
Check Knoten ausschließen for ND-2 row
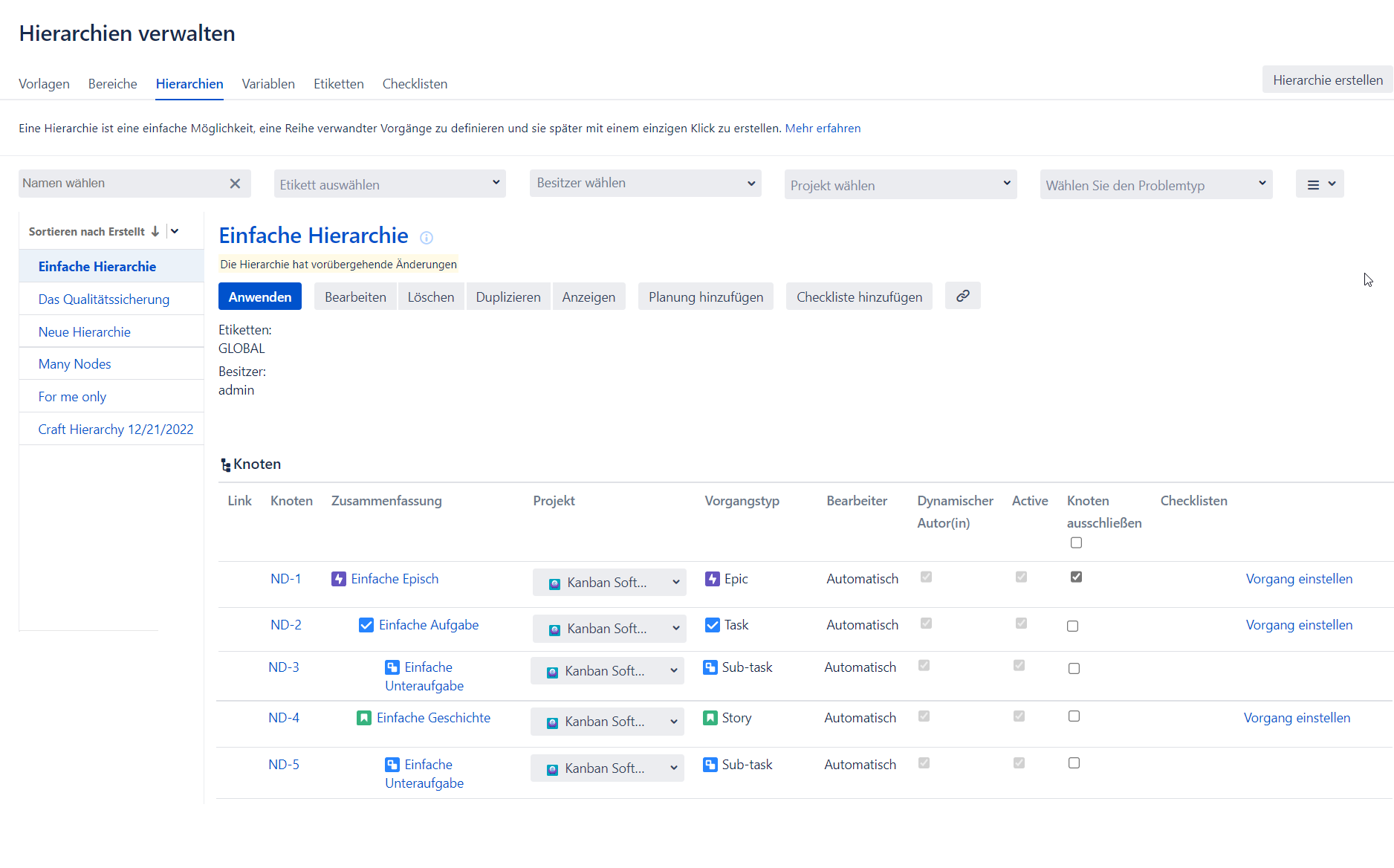(1072, 626)
